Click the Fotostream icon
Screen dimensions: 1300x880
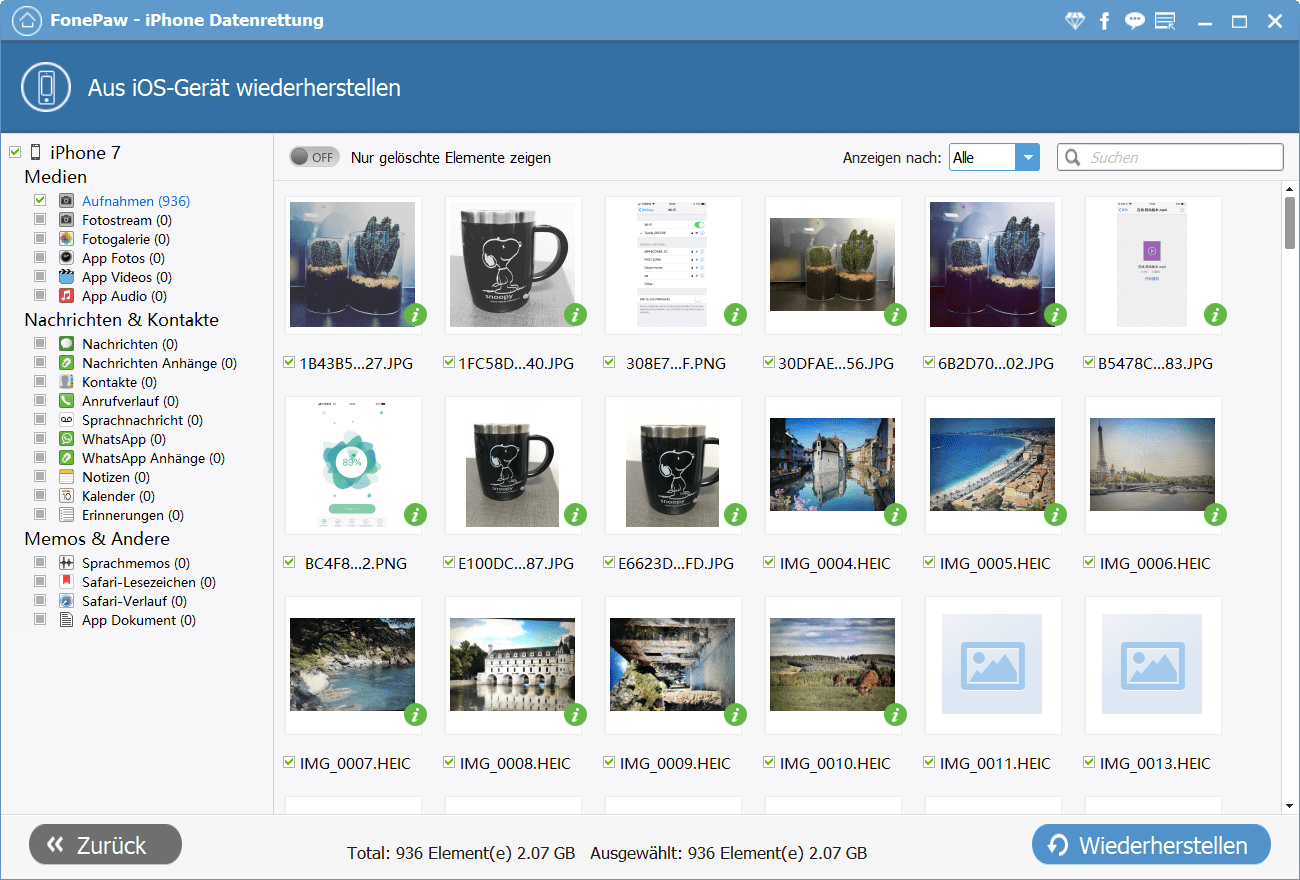(x=66, y=220)
